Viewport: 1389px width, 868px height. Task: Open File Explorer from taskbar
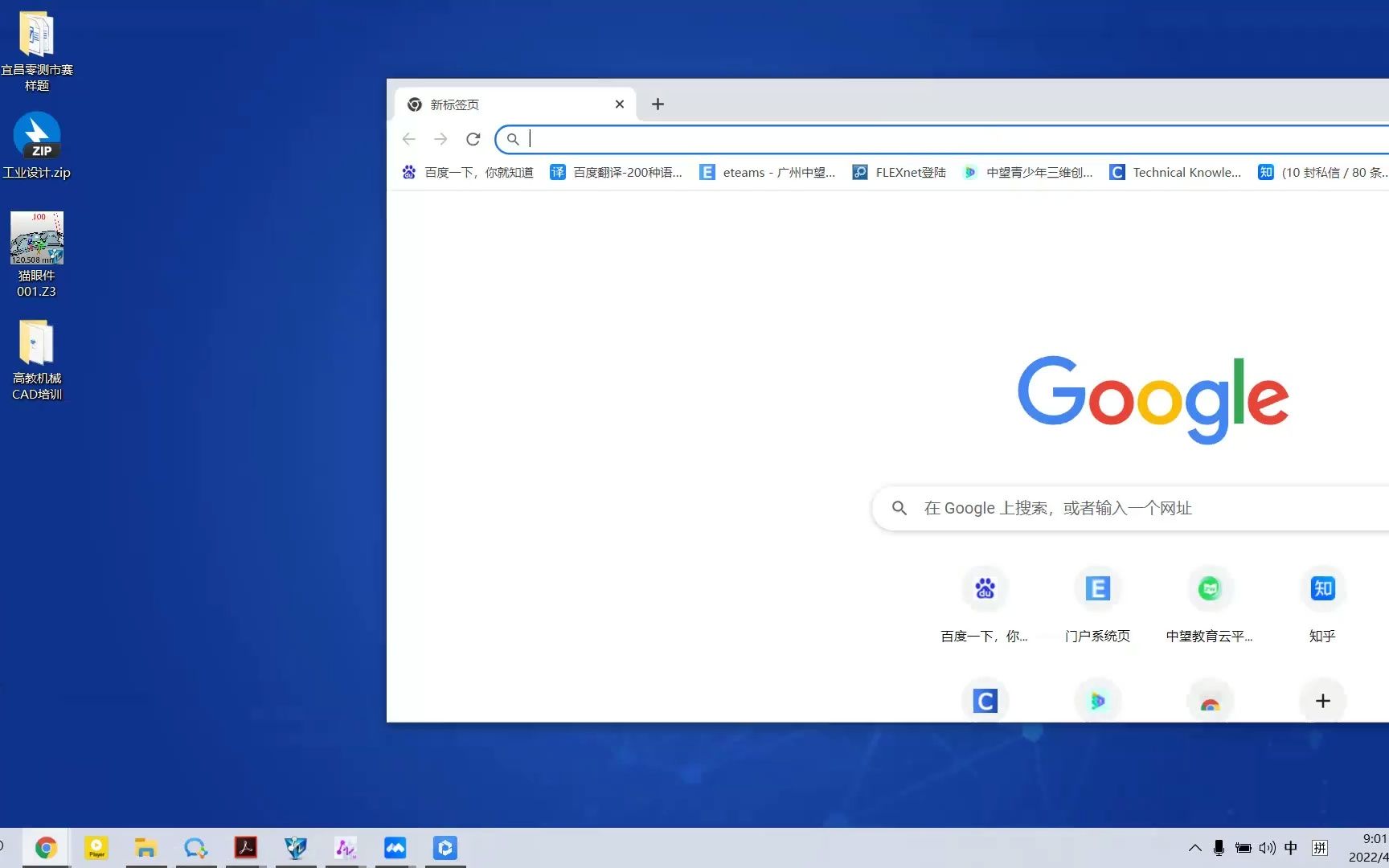point(145,848)
